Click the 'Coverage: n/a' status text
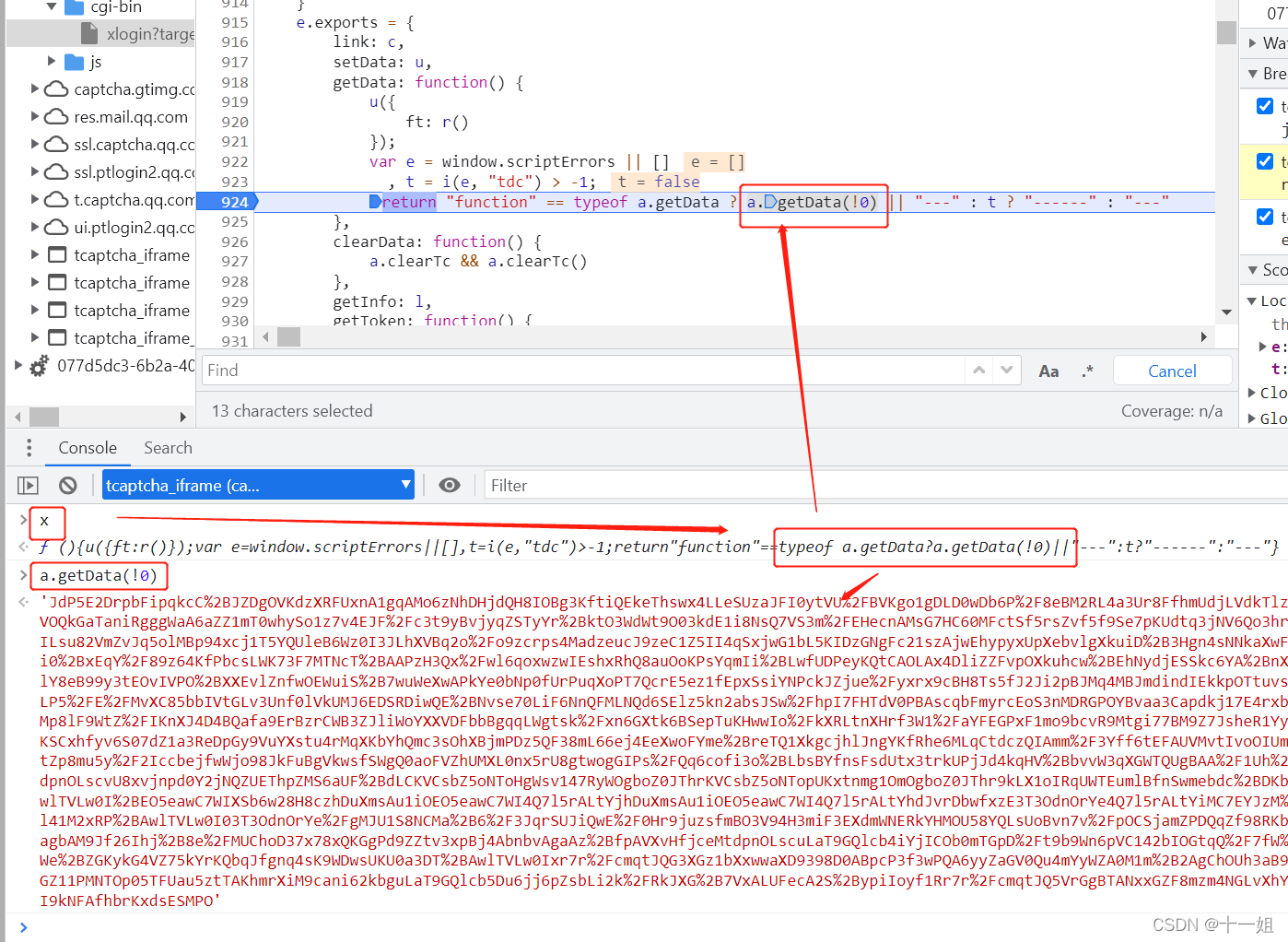The width and height of the screenshot is (1288, 942). click(x=1171, y=411)
